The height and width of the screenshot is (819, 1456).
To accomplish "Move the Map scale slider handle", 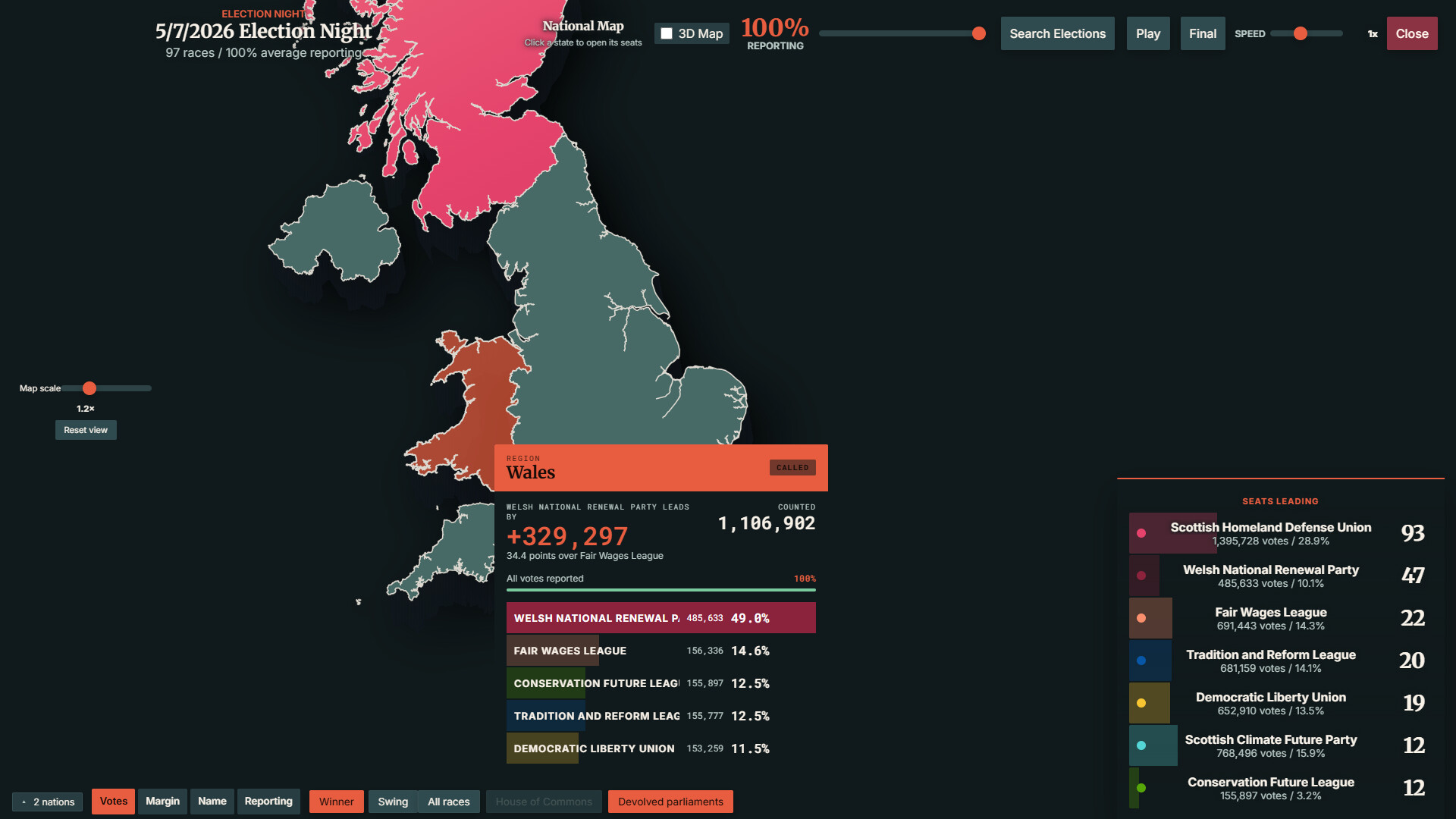I will tap(89, 388).
